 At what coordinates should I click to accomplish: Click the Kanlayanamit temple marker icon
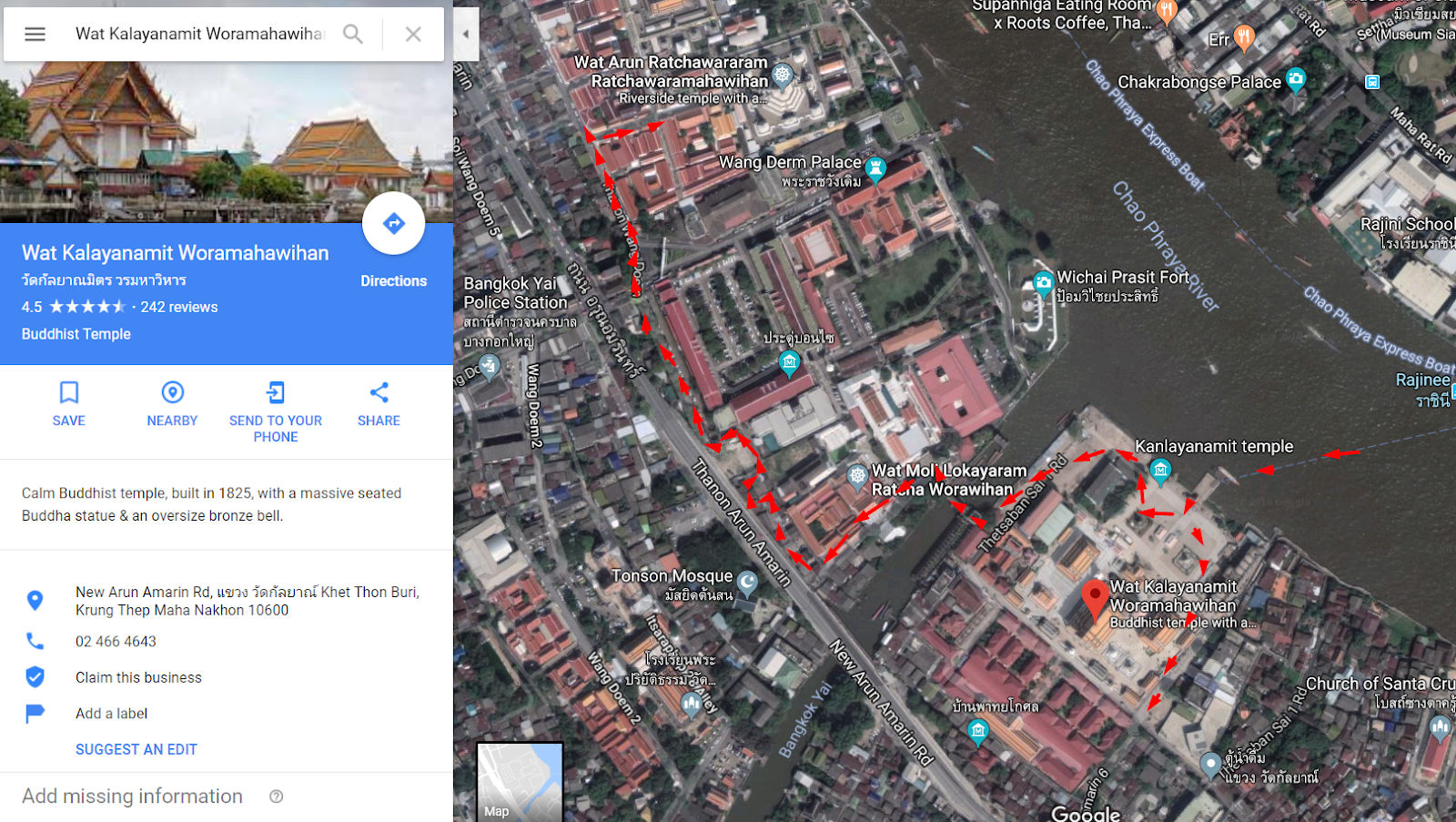1160,471
